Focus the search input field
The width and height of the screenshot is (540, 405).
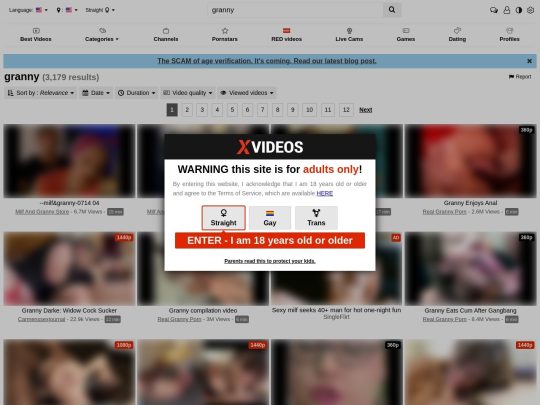295,10
